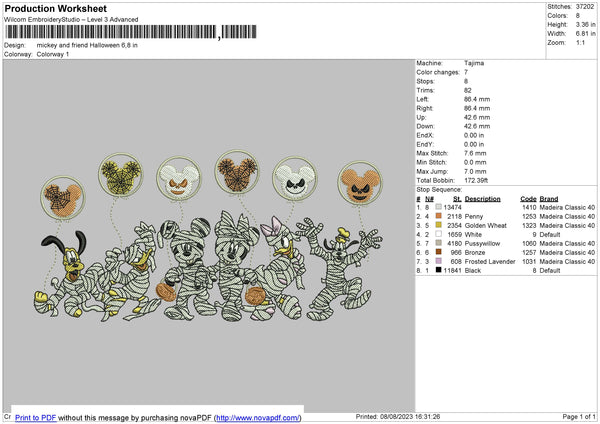Click the Golden Wheat color swatch
Screen dimensions: 600x424
pos(439,225)
